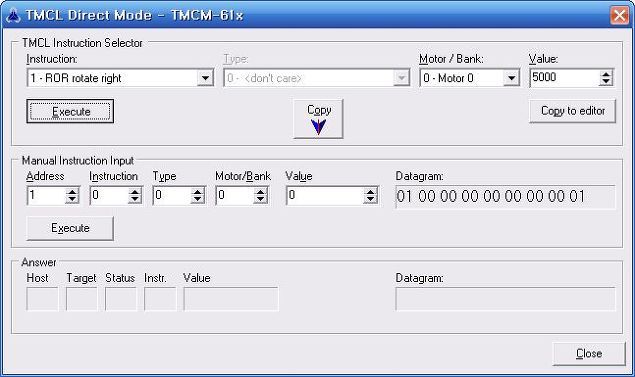Decrease the selector Value of 5000 with down arrow
The image size is (635, 377).
pyautogui.click(x=606, y=81)
